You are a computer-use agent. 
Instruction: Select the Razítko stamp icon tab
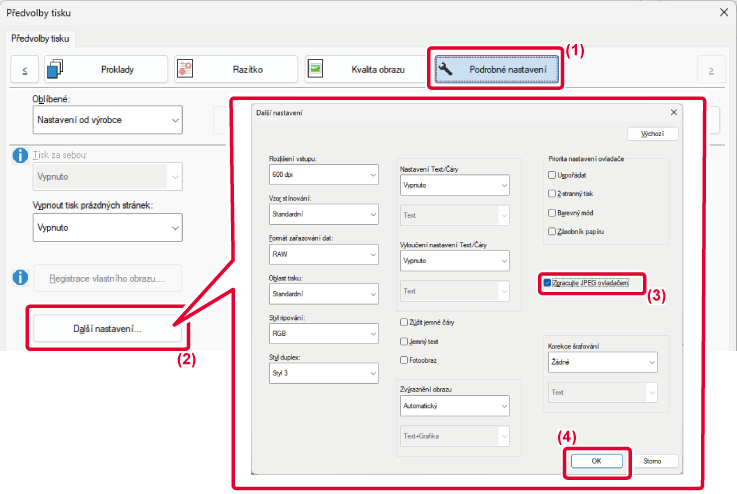[x=234, y=69]
